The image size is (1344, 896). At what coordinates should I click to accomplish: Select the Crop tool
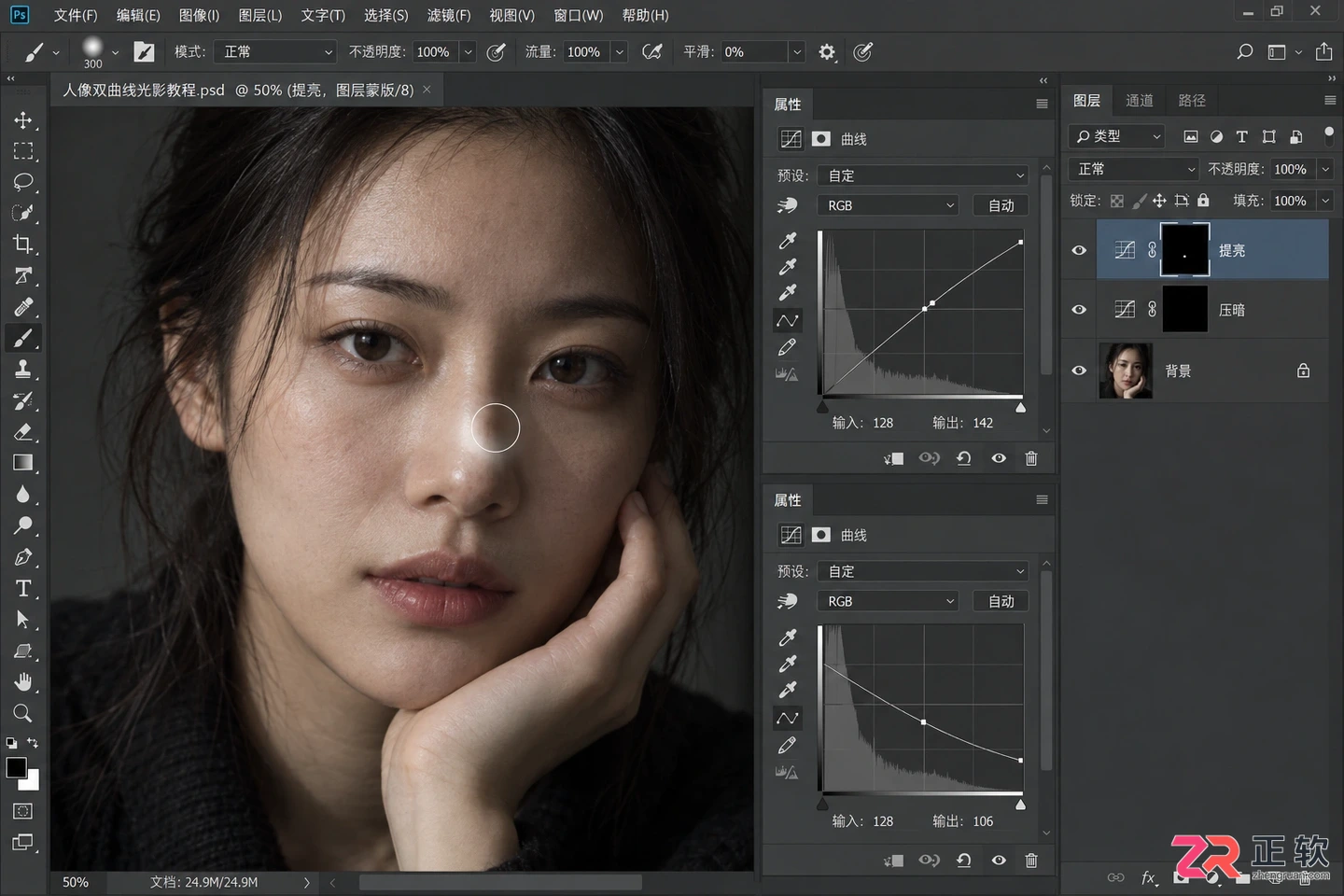tap(23, 245)
